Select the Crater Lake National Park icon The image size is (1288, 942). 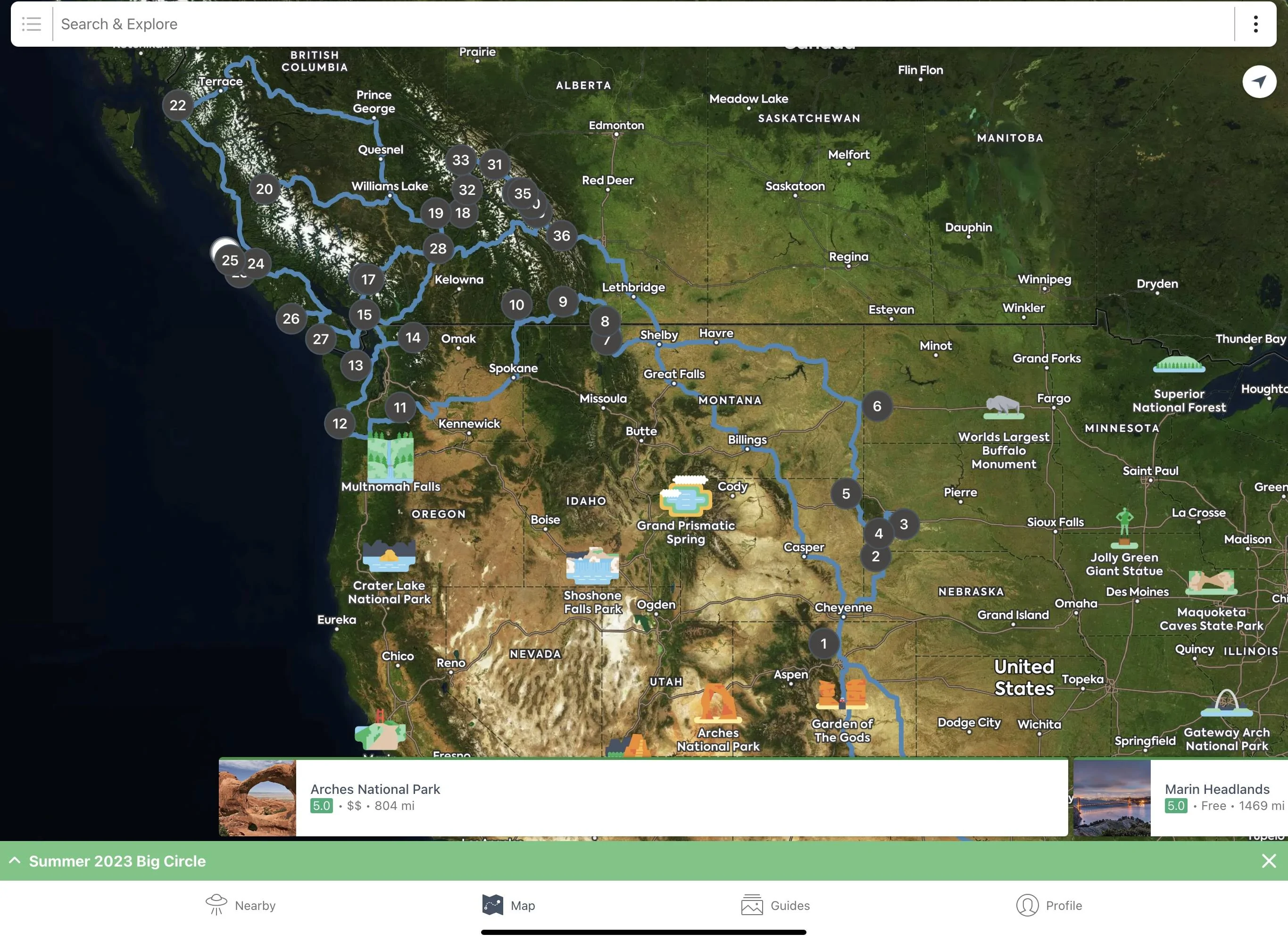(389, 557)
